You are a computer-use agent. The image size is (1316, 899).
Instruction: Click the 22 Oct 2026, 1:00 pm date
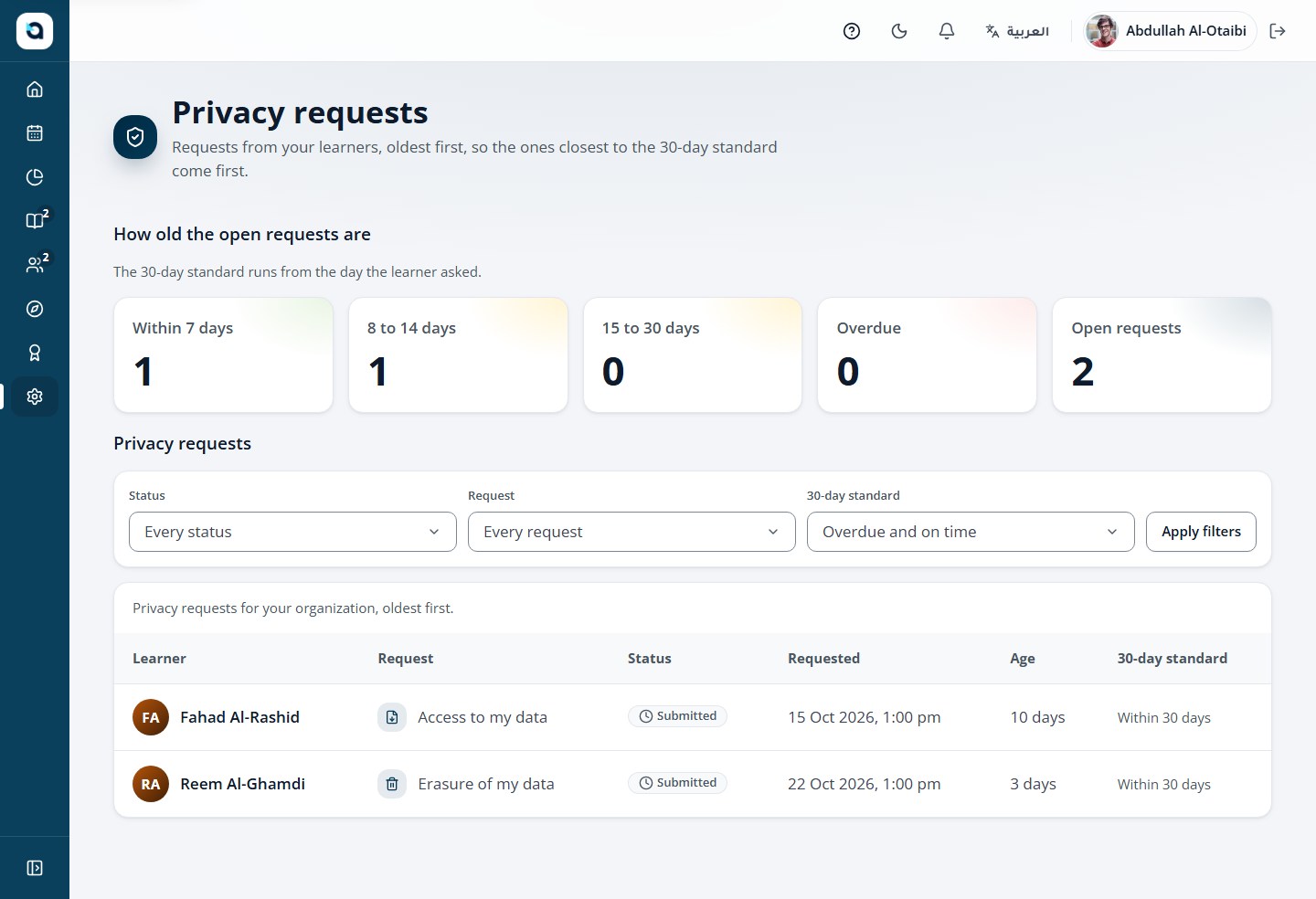tap(864, 784)
